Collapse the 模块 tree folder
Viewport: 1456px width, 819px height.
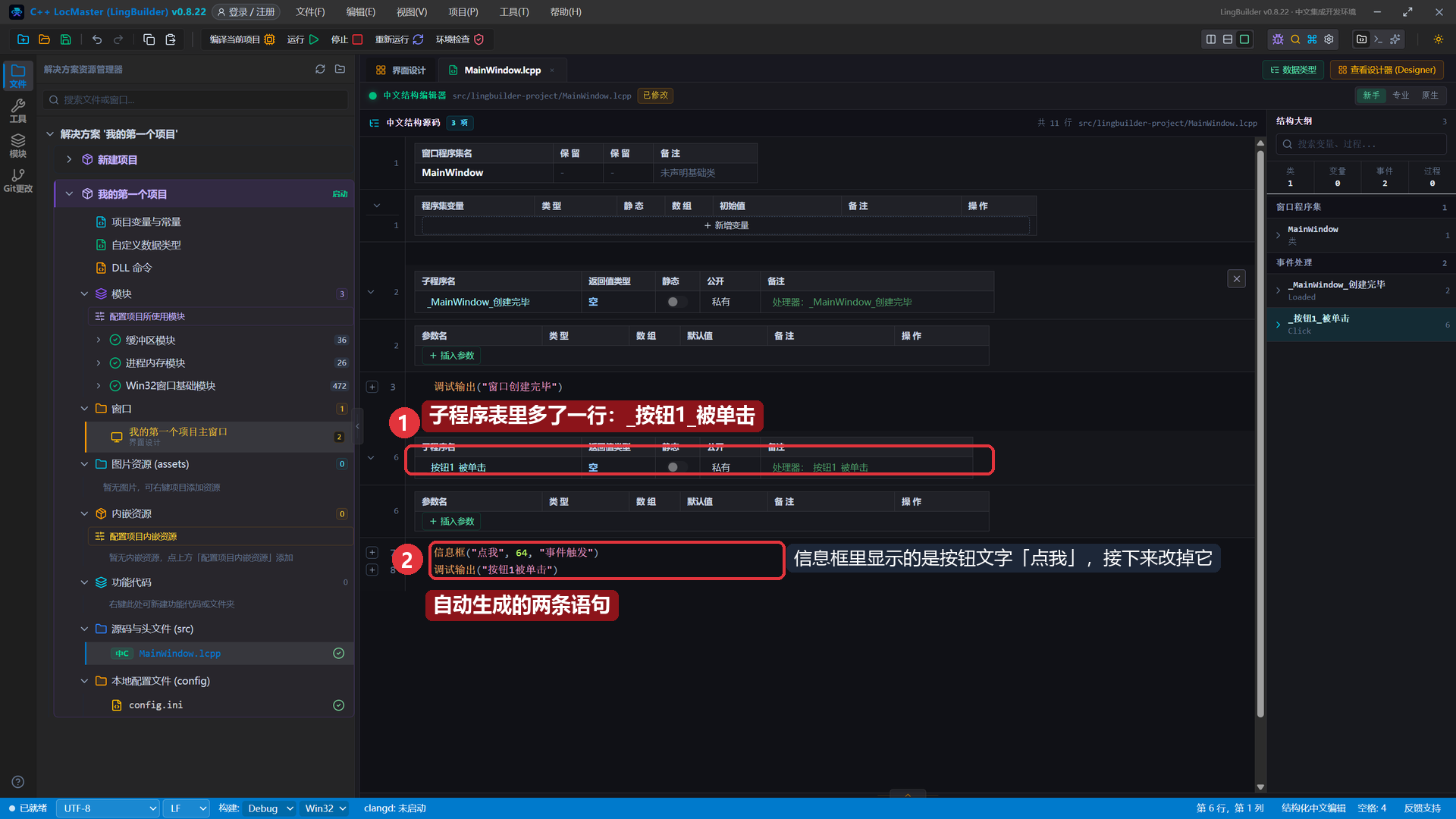coord(84,293)
